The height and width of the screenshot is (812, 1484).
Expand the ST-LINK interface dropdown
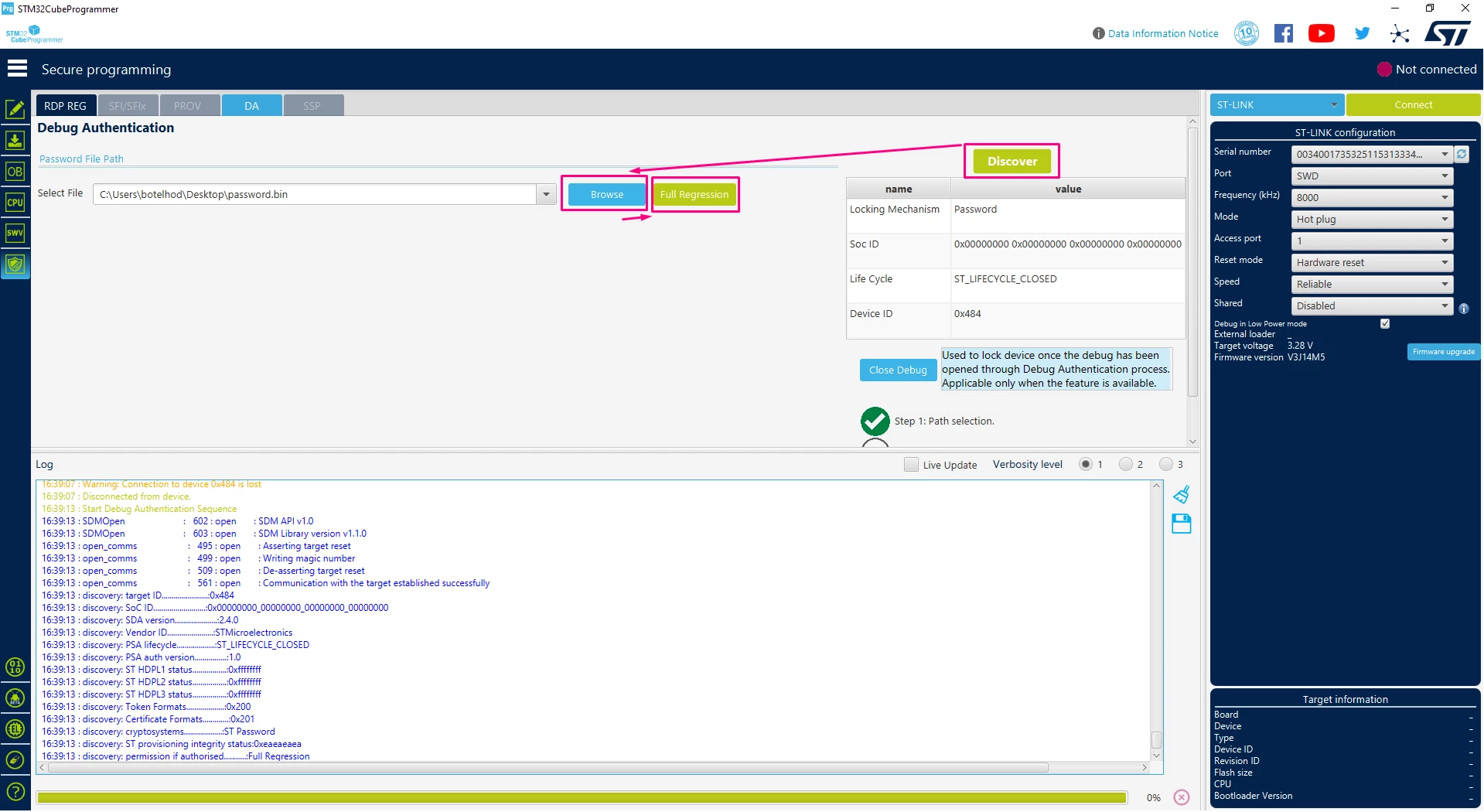[1277, 104]
